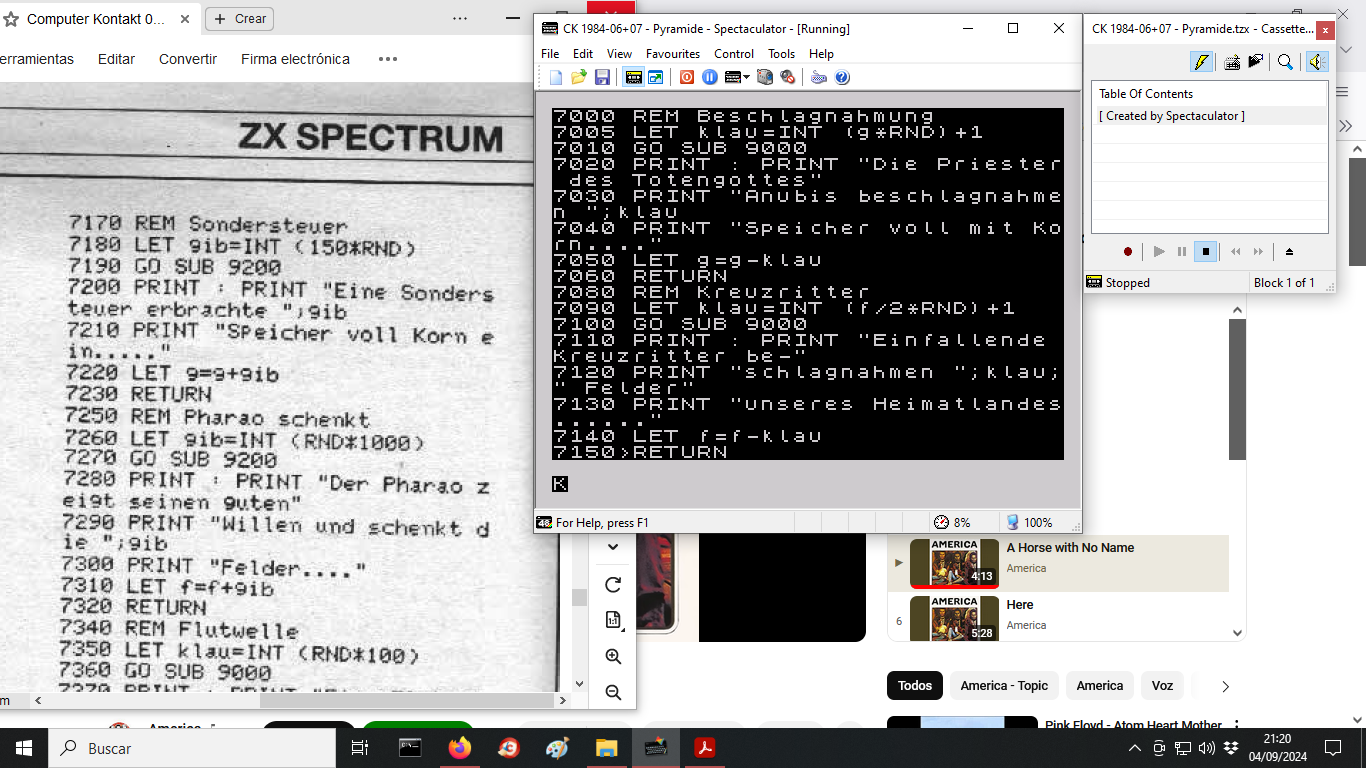The height and width of the screenshot is (768, 1366).
Task: Show hidden system tray icons
Action: click(x=1134, y=748)
